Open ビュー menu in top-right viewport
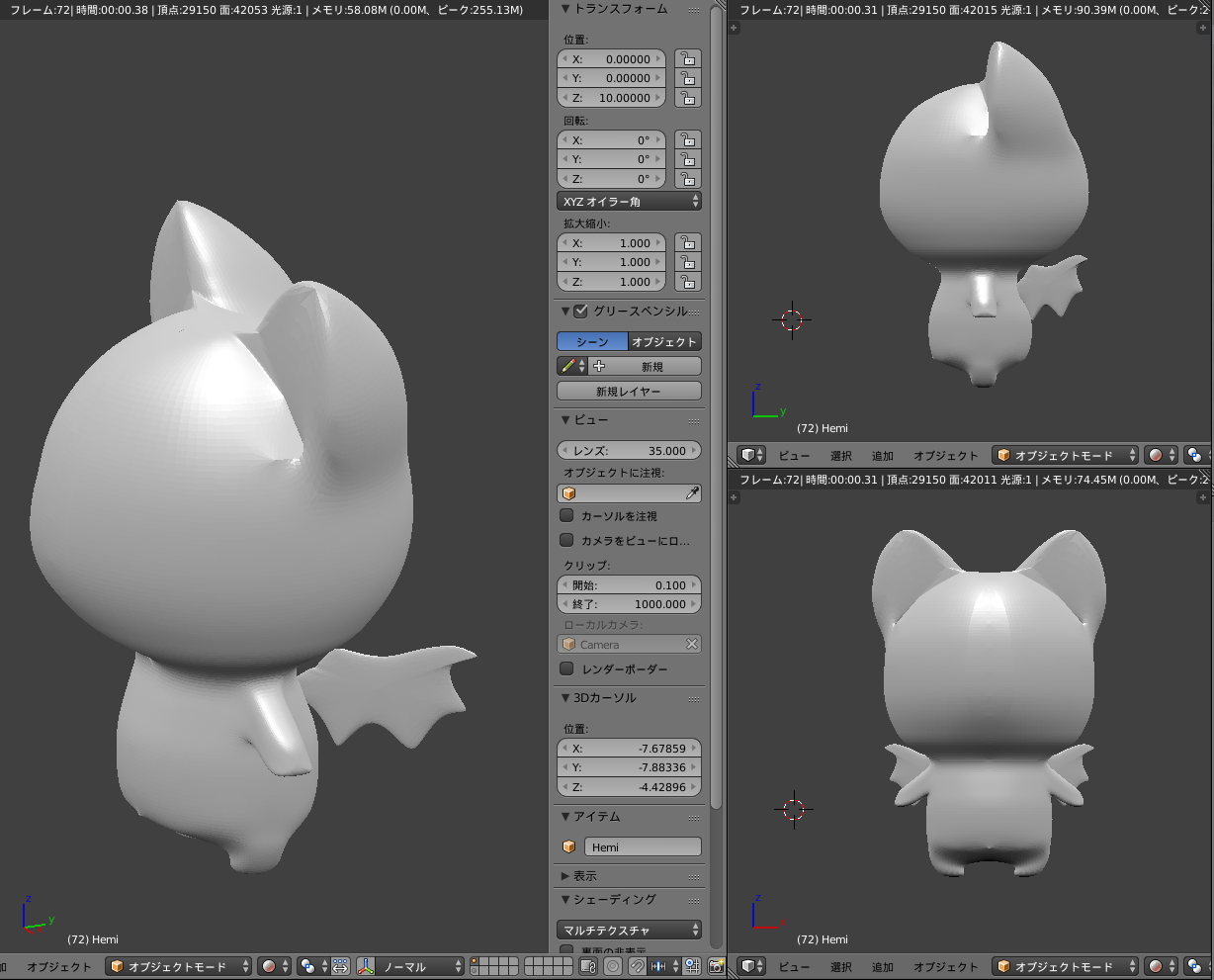The height and width of the screenshot is (980, 1214). point(794,456)
